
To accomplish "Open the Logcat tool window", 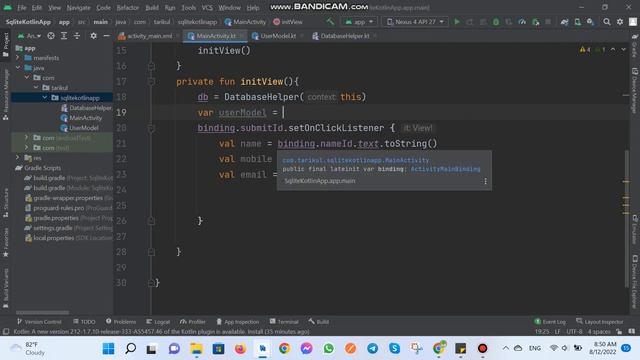I will click(x=158, y=322).
